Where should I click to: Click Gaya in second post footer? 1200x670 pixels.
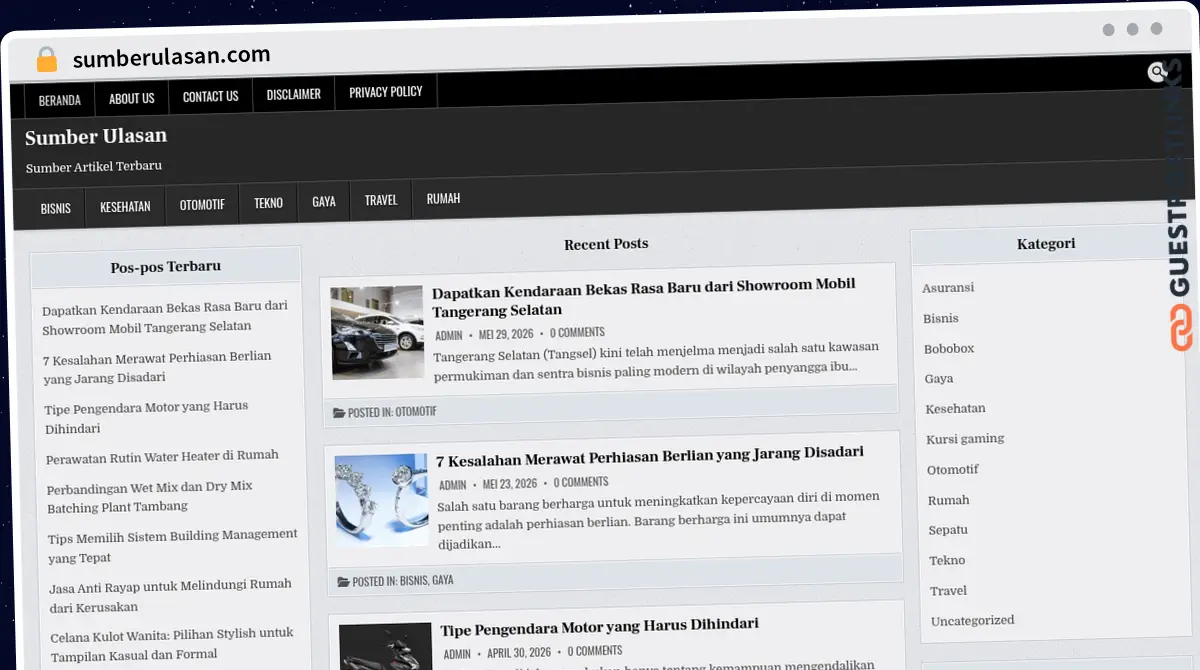(443, 580)
